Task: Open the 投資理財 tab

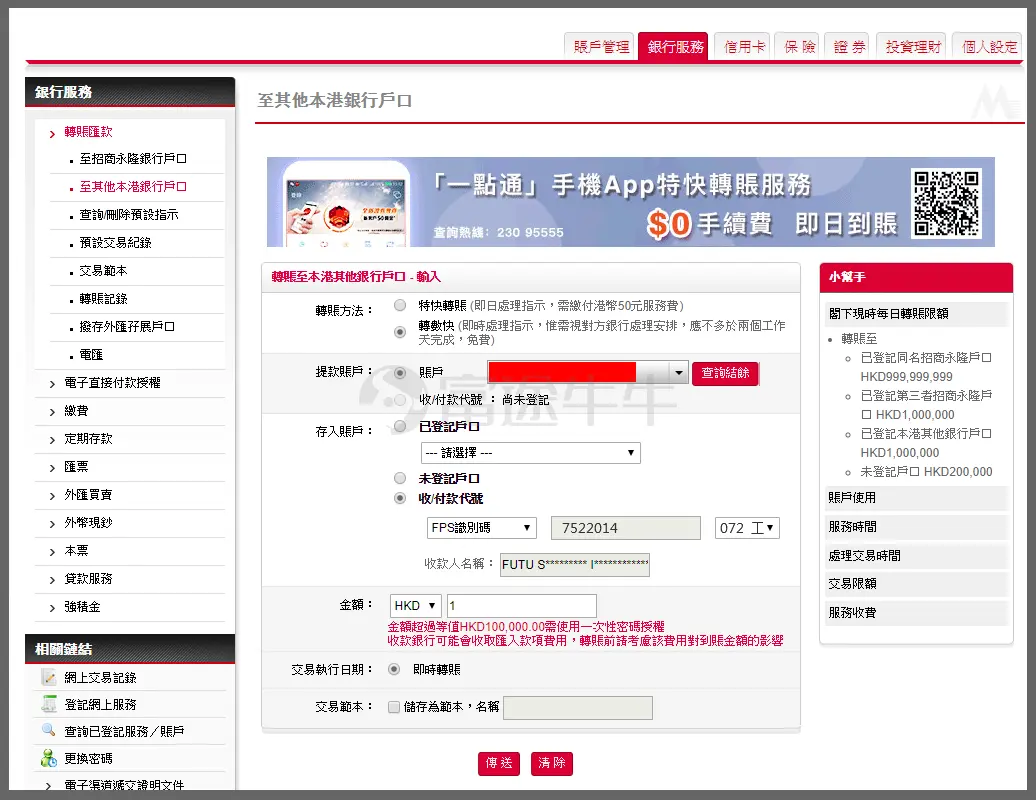Action: coord(911,46)
